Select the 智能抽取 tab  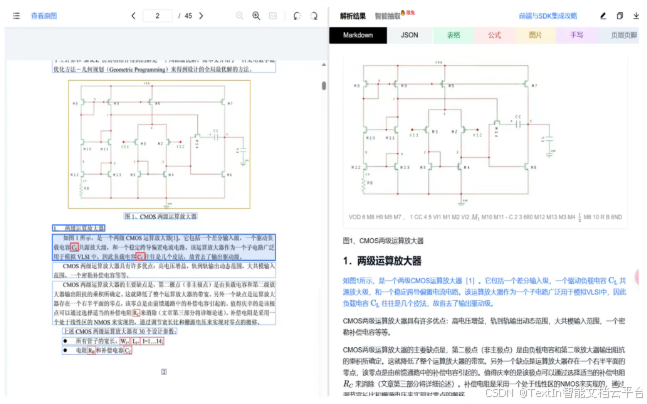click(x=387, y=16)
